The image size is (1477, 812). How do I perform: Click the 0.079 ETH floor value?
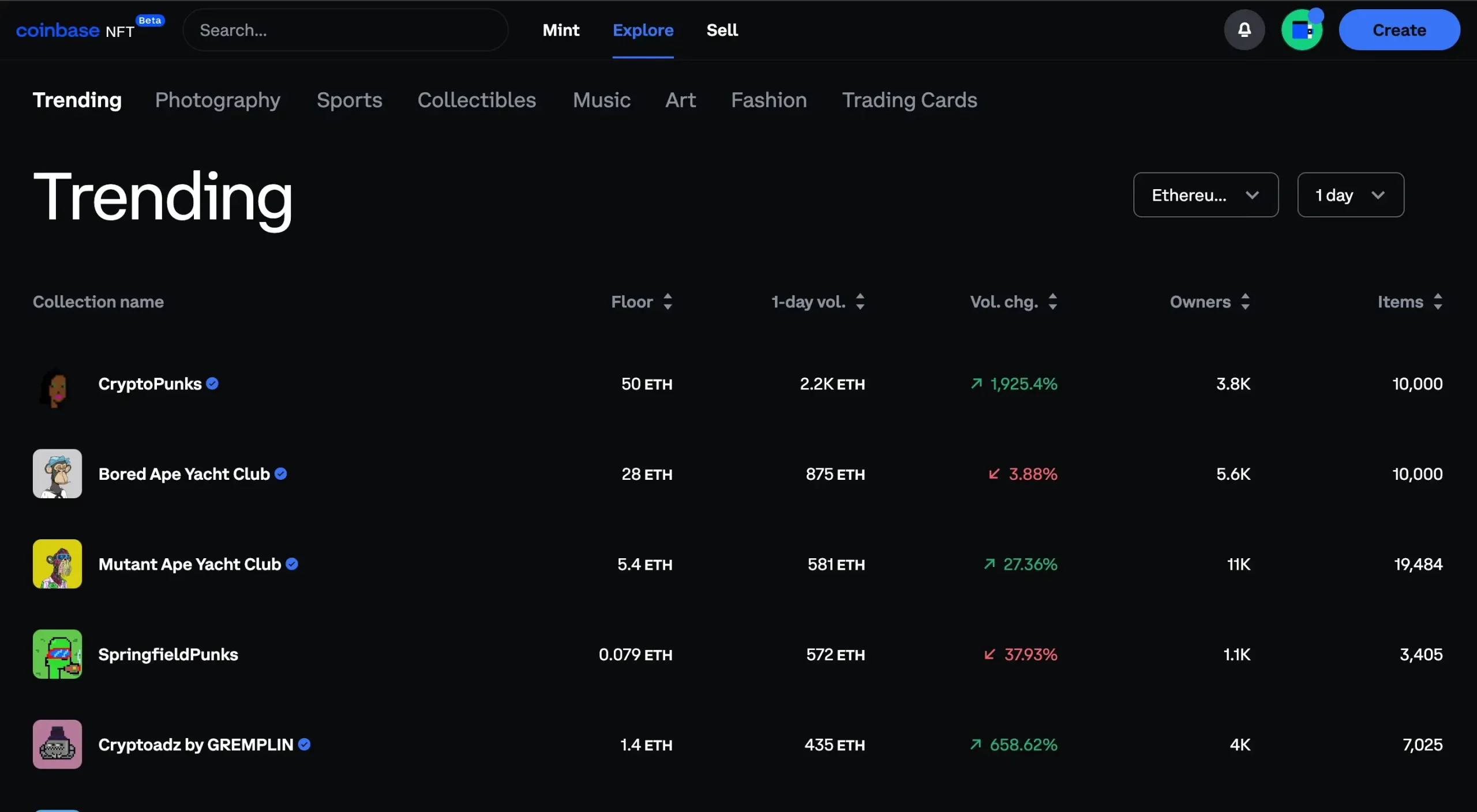coord(636,655)
